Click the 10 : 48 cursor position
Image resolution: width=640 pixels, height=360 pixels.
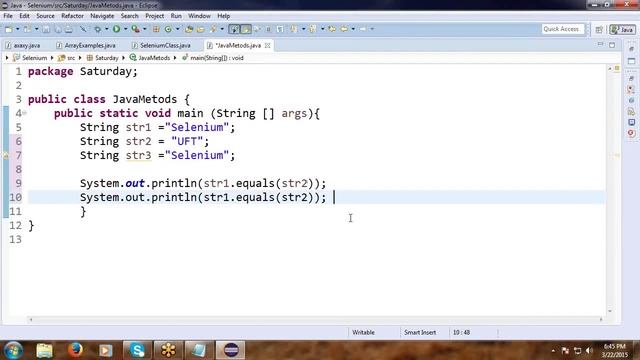461,332
